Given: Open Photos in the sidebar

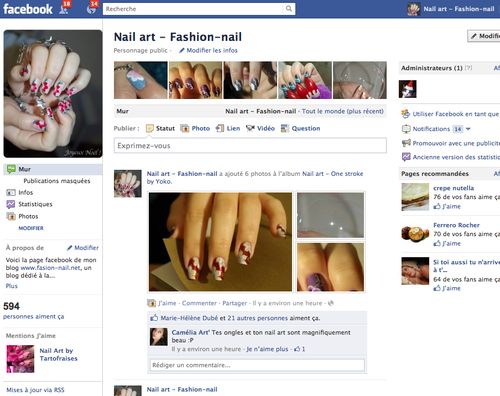Looking at the screenshot, I should pos(28,217).
